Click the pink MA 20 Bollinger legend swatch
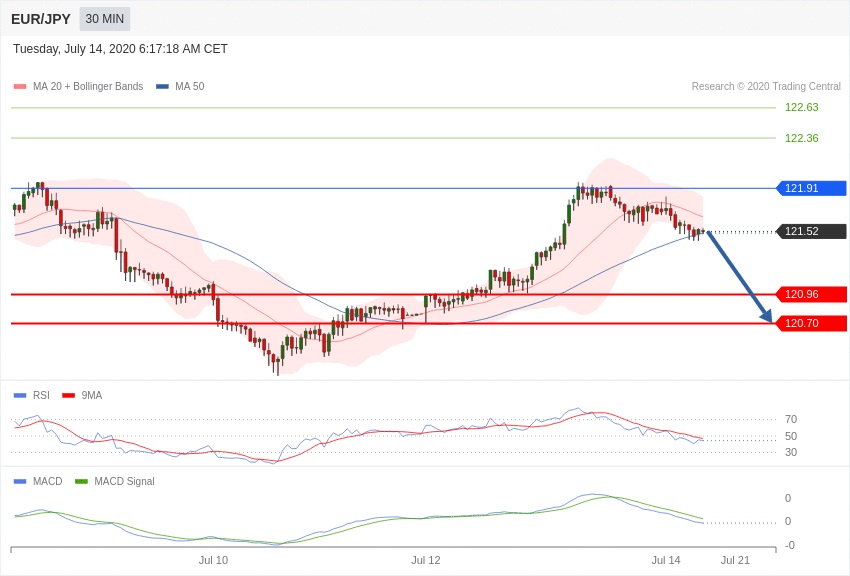 (20, 87)
